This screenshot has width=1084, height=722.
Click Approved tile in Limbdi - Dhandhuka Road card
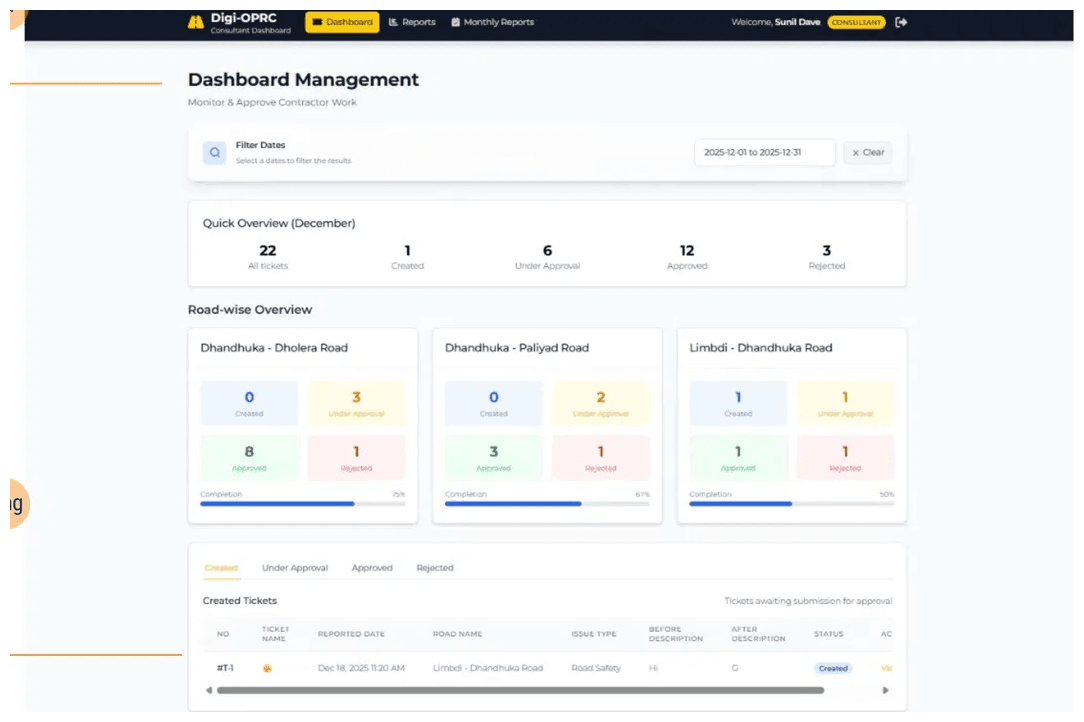pyautogui.click(x=738, y=458)
